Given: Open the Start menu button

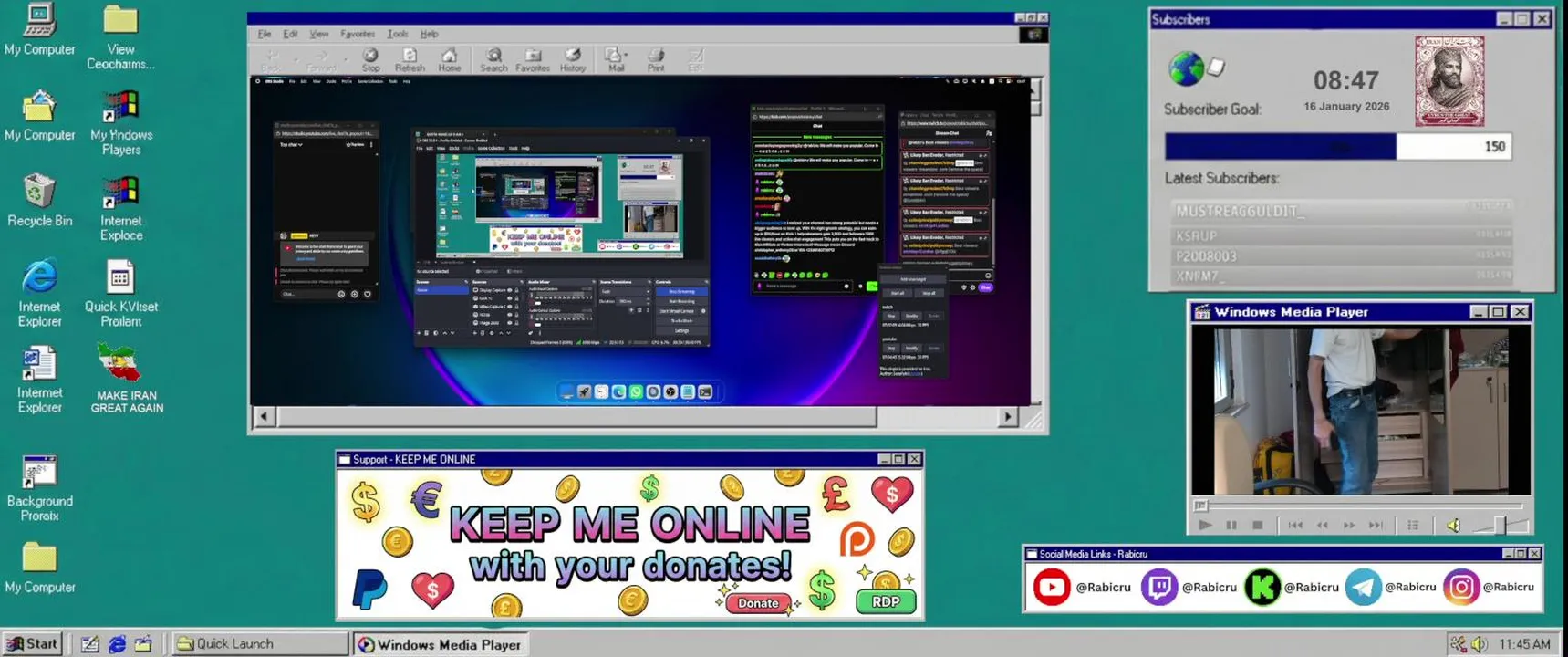Looking at the screenshot, I should (33, 643).
